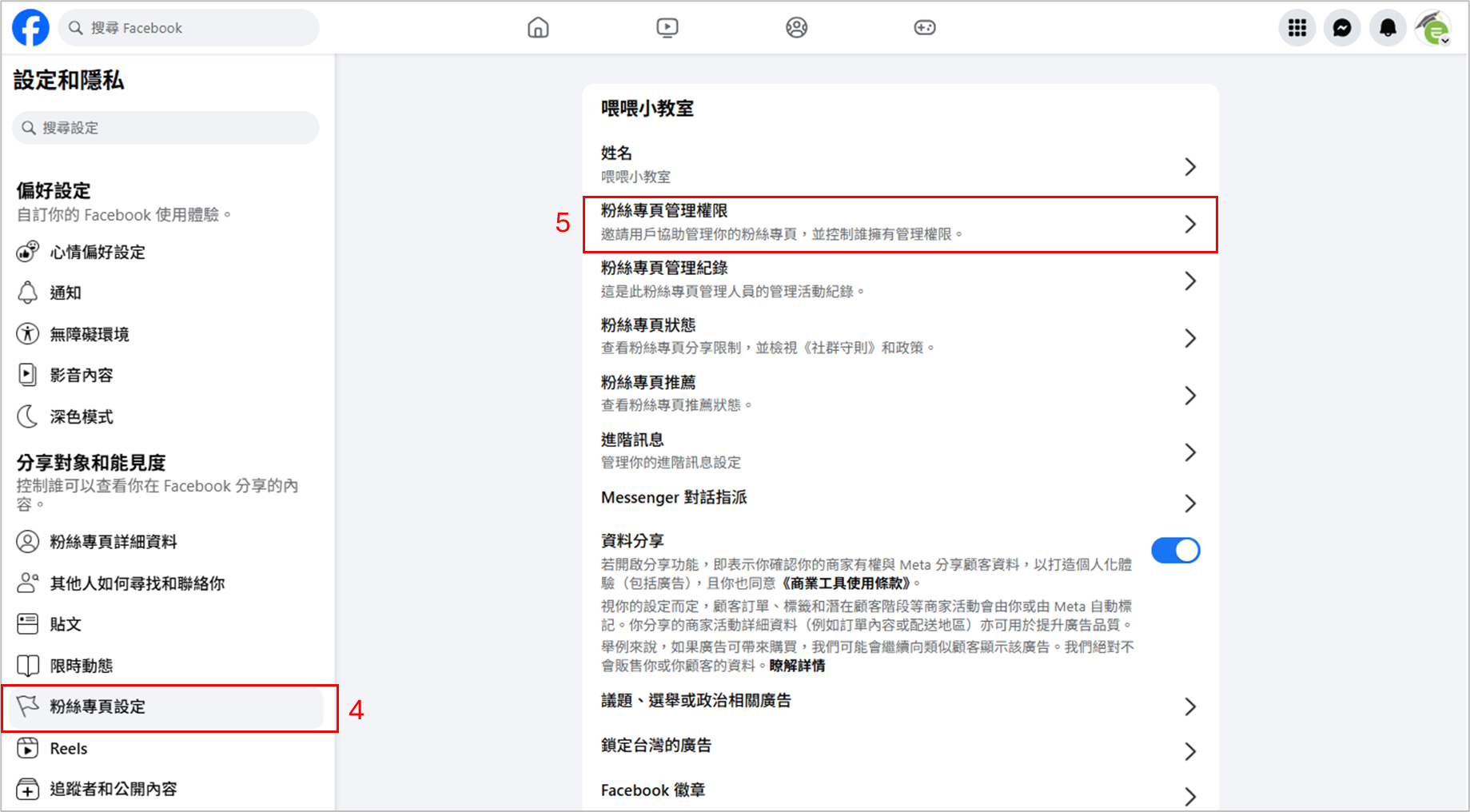Click the 搜尋設定 search field
Screen dimensions: 1470x812
click(166, 128)
